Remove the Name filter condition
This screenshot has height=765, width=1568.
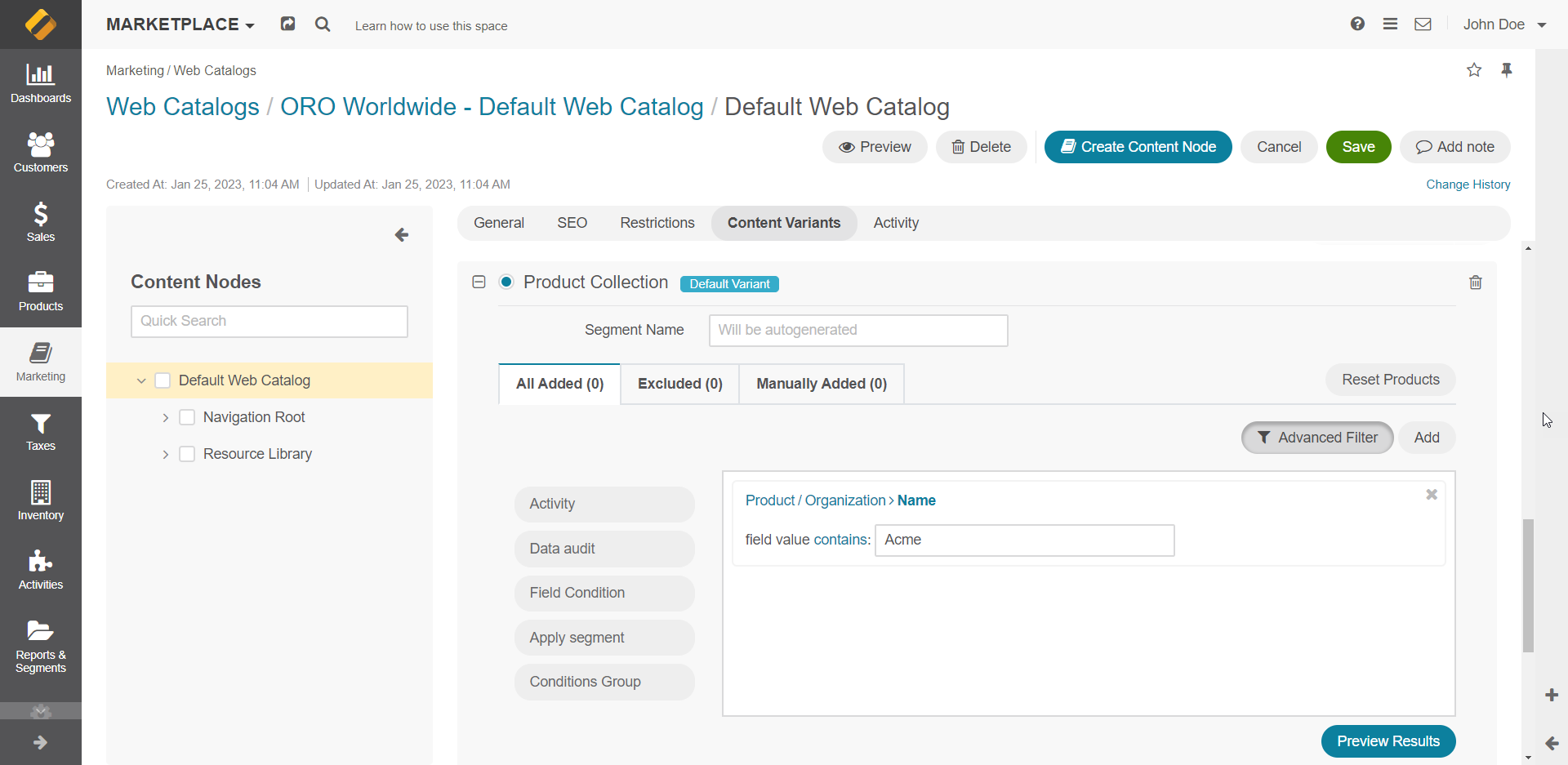1432,495
